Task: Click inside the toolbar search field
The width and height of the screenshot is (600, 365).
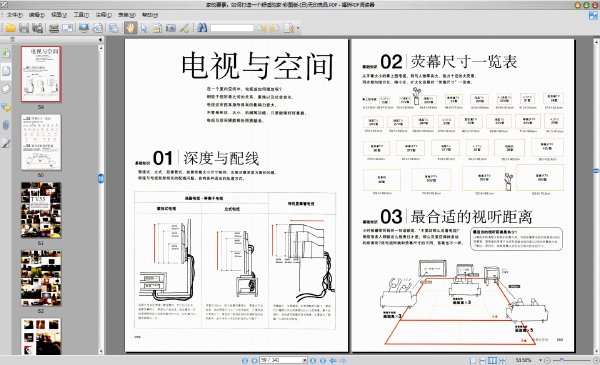Action: (x=232, y=28)
